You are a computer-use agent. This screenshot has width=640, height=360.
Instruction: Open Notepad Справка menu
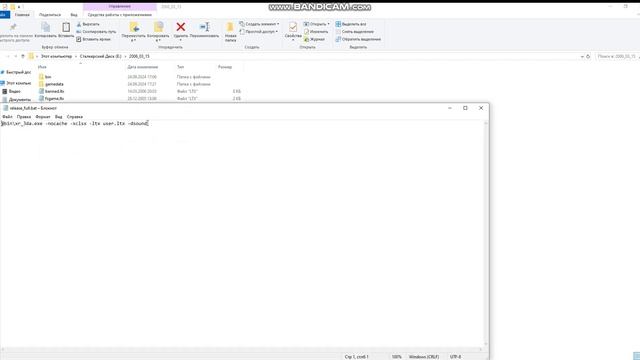tap(75, 117)
